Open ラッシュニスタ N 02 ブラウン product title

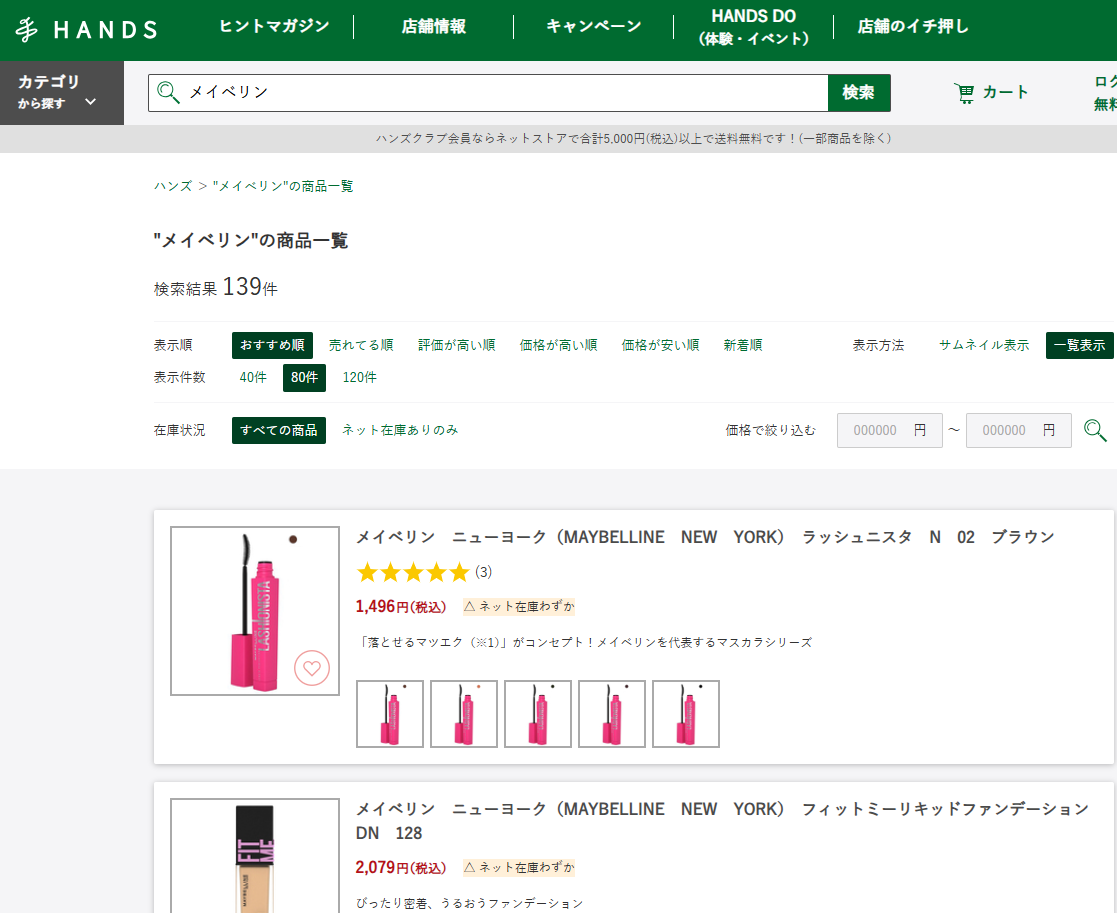pos(705,537)
